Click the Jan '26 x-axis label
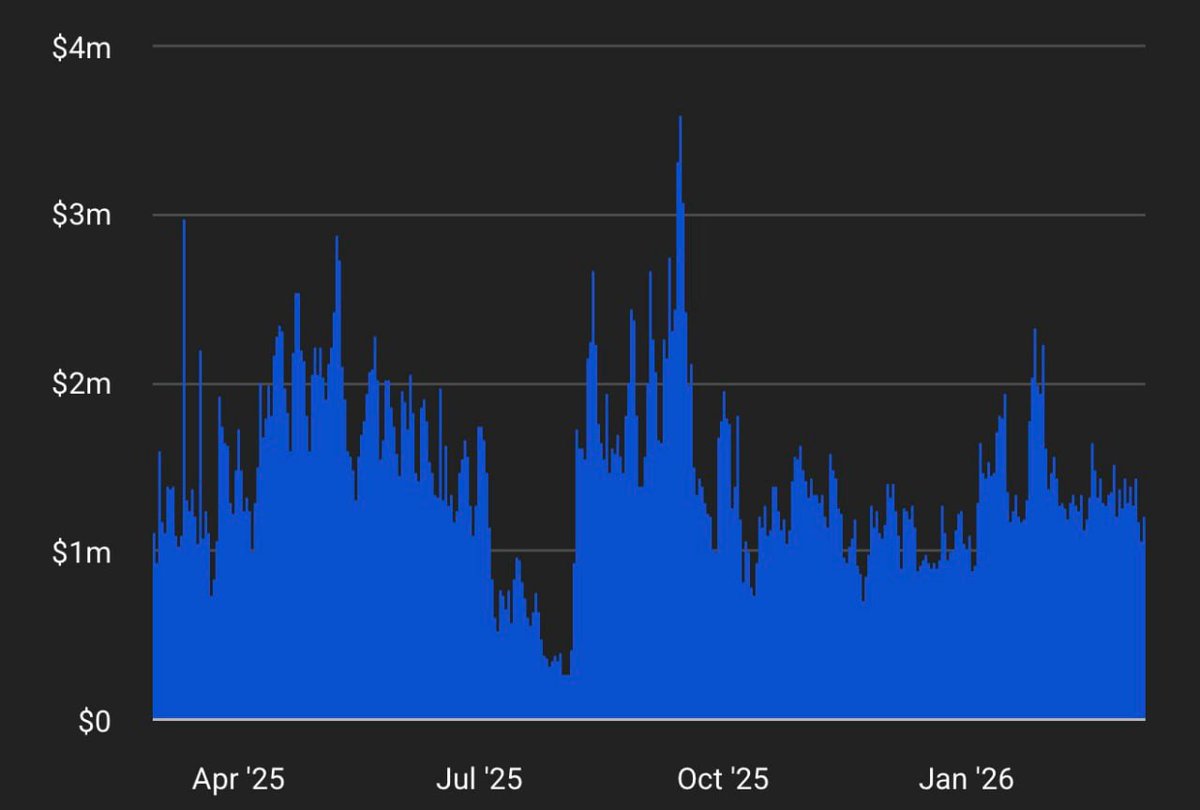This screenshot has height=810, width=1200. click(x=966, y=778)
